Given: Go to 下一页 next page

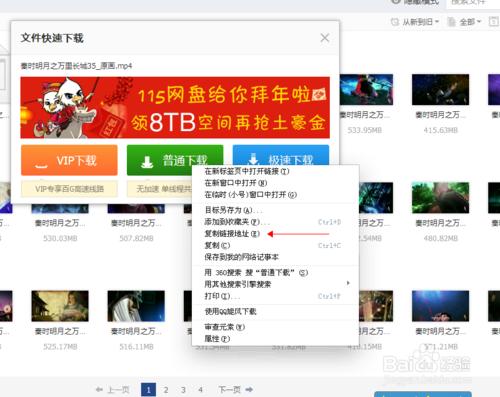Looking at the screenshot, I should pos(236,390).
